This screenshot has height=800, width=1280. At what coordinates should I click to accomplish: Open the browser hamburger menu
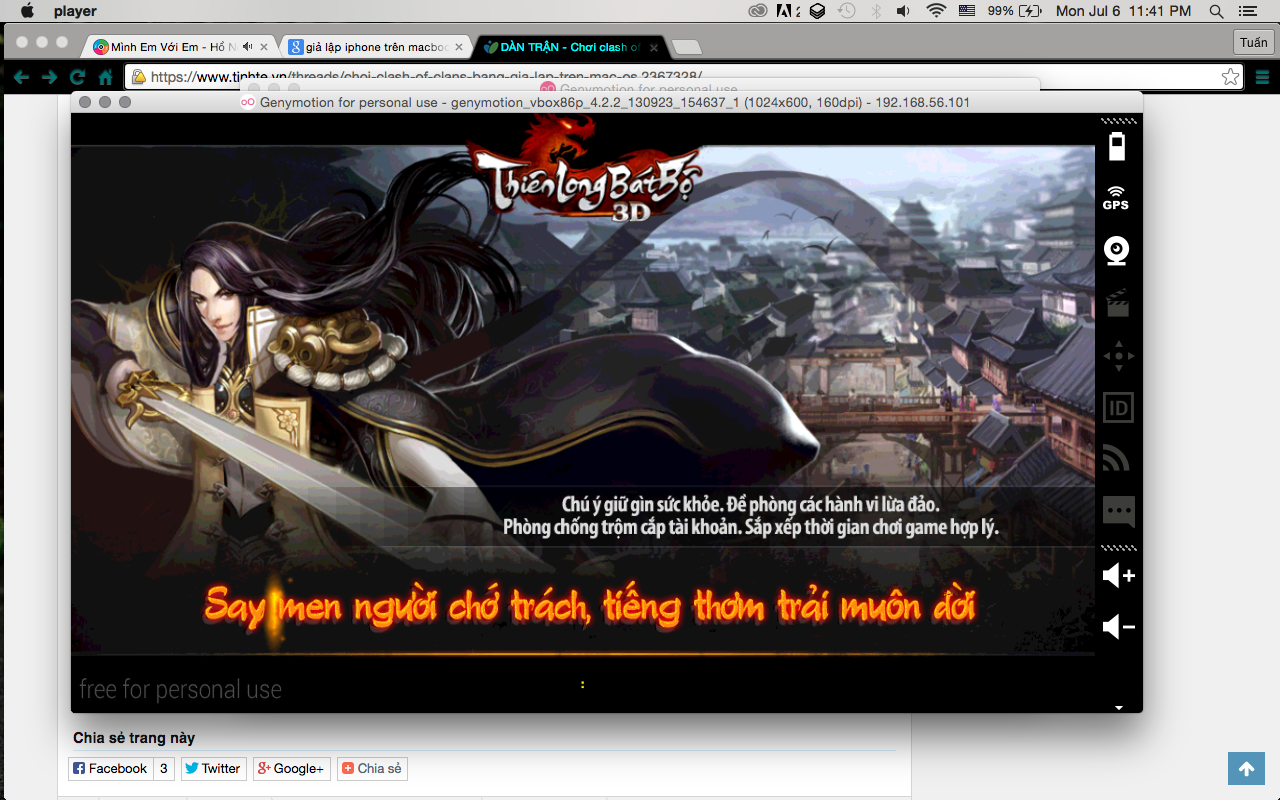(1262, 77)
